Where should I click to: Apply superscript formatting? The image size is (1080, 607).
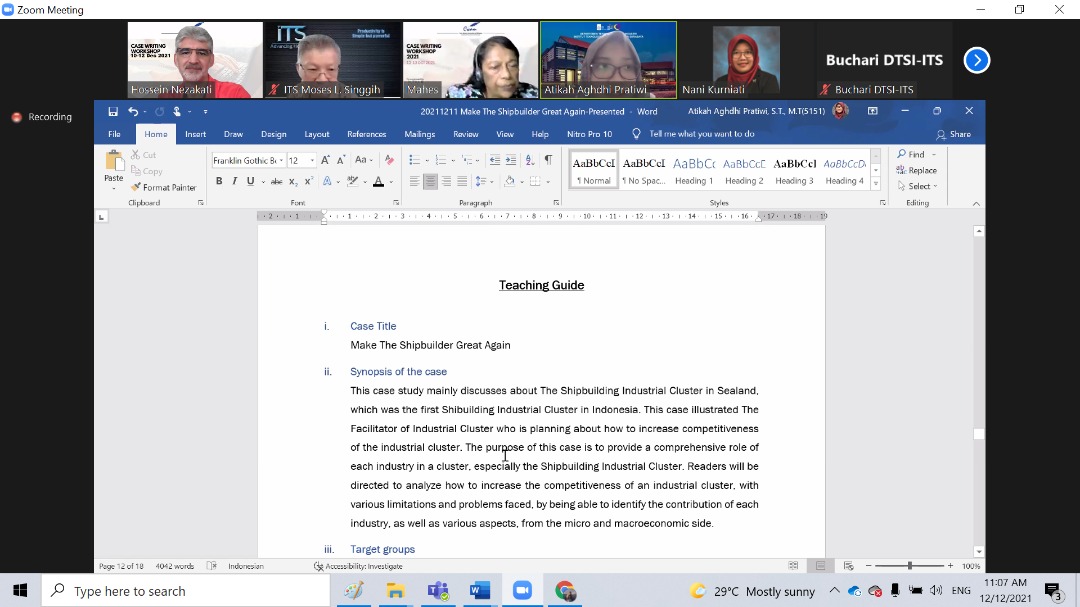309,181
